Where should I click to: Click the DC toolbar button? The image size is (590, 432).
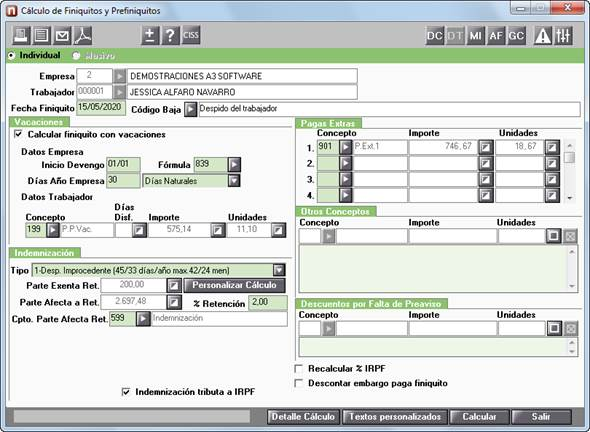point(435,36)
